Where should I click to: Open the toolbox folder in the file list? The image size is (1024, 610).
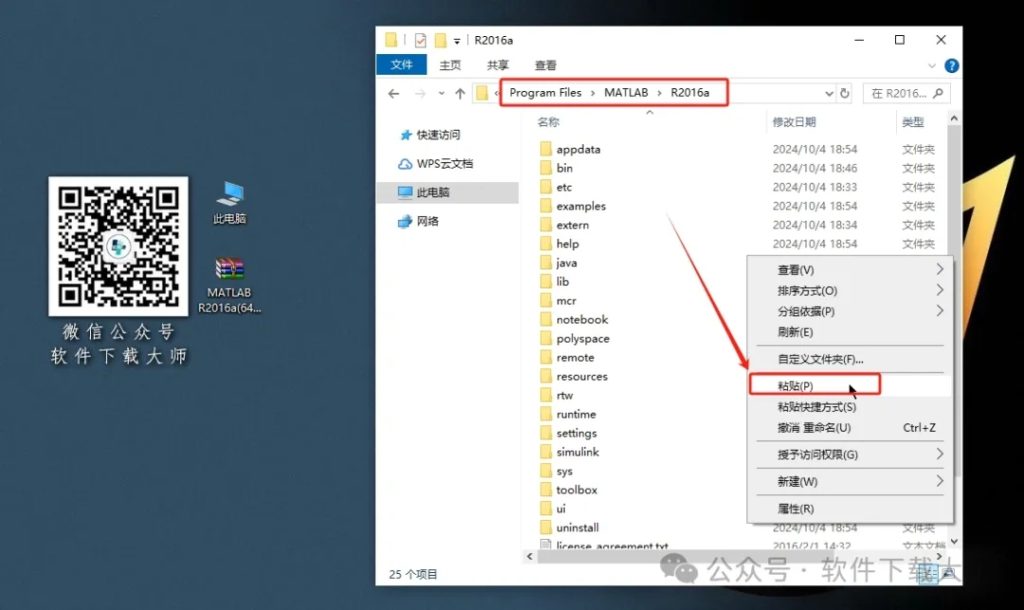tap(575, 490)
